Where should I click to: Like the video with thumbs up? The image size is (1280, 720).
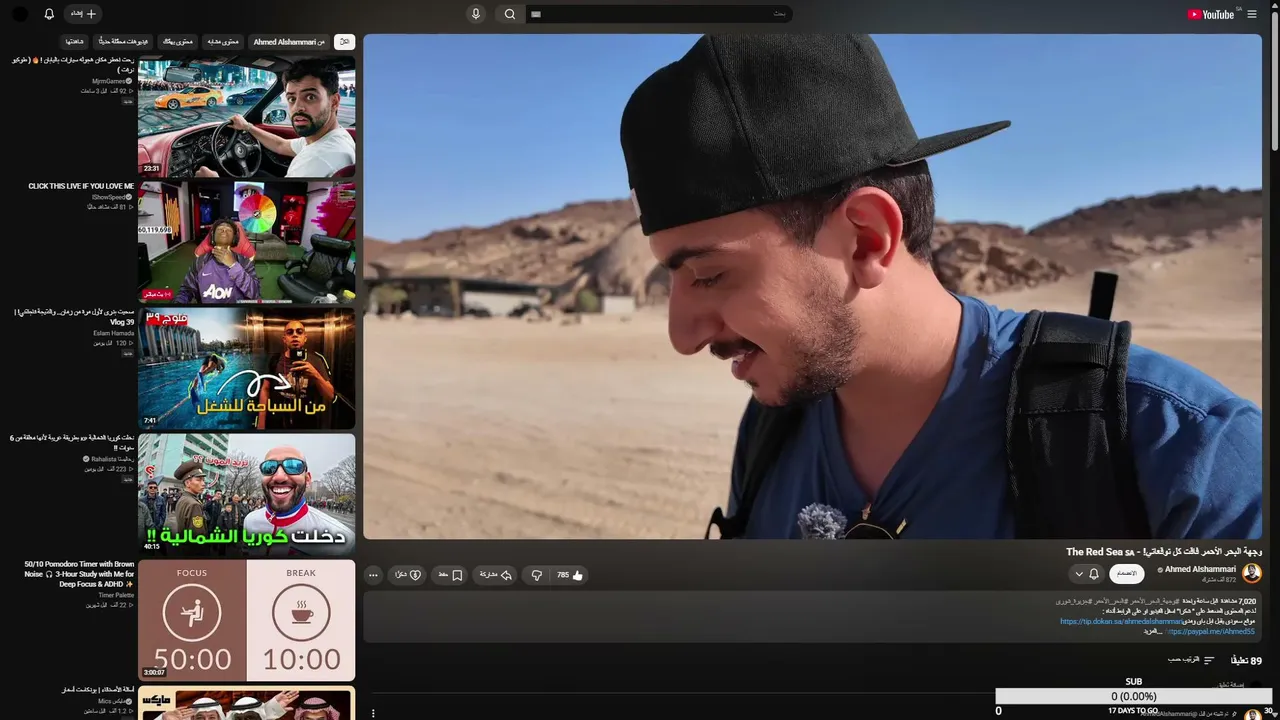(x=570, y=575)
